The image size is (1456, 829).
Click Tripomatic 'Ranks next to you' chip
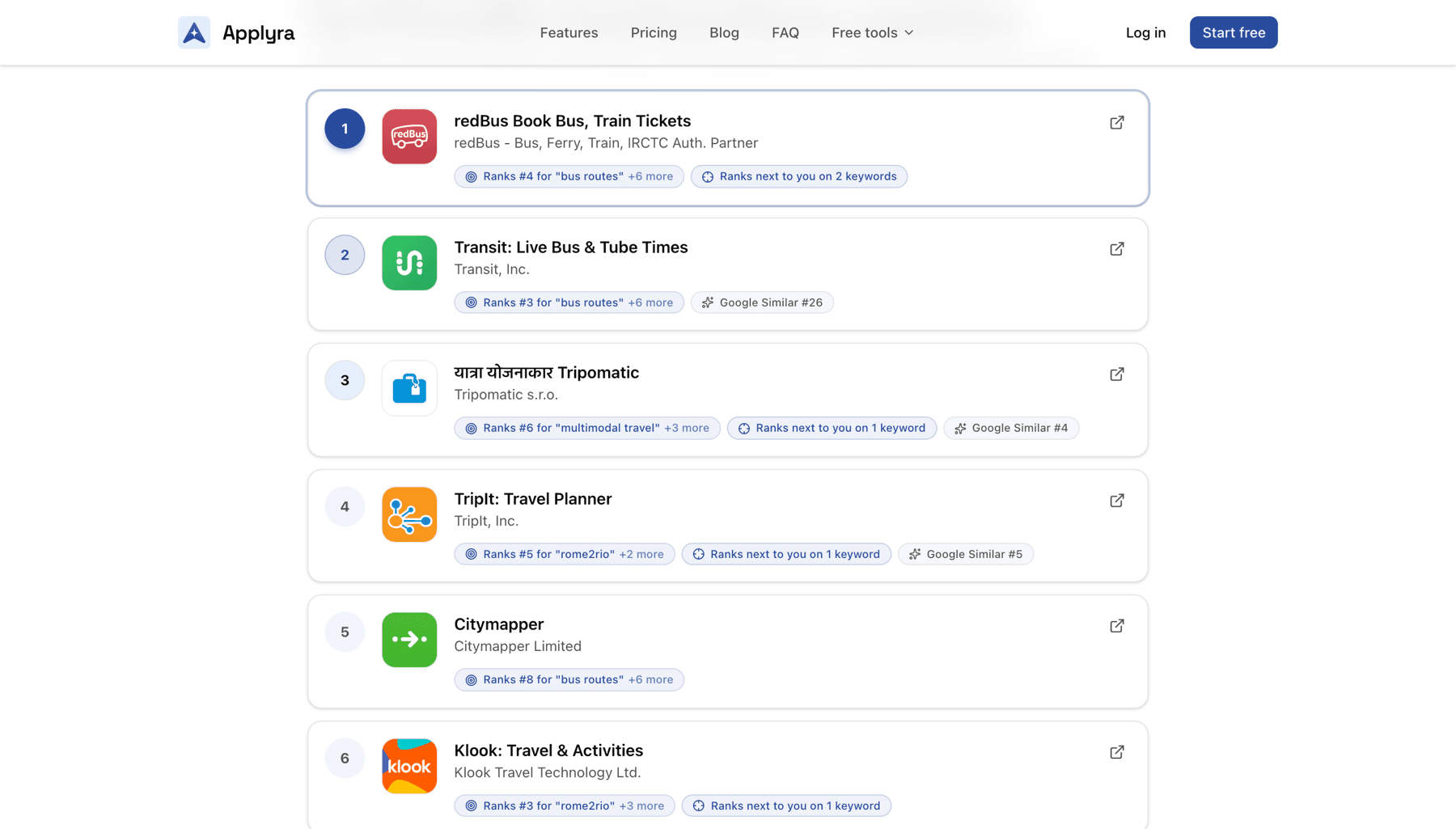(832, 428)
